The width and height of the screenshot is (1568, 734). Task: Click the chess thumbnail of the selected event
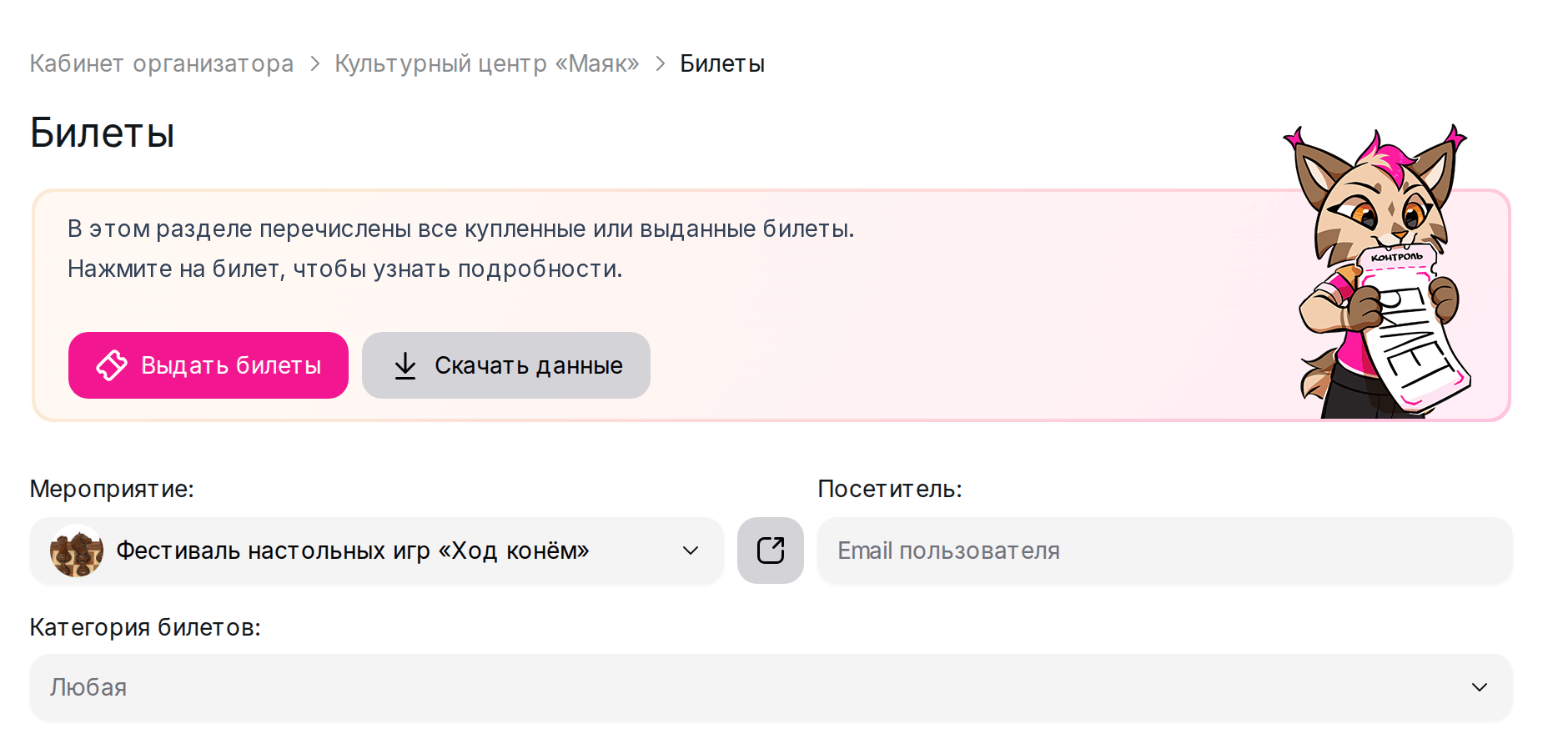[77, 550]
